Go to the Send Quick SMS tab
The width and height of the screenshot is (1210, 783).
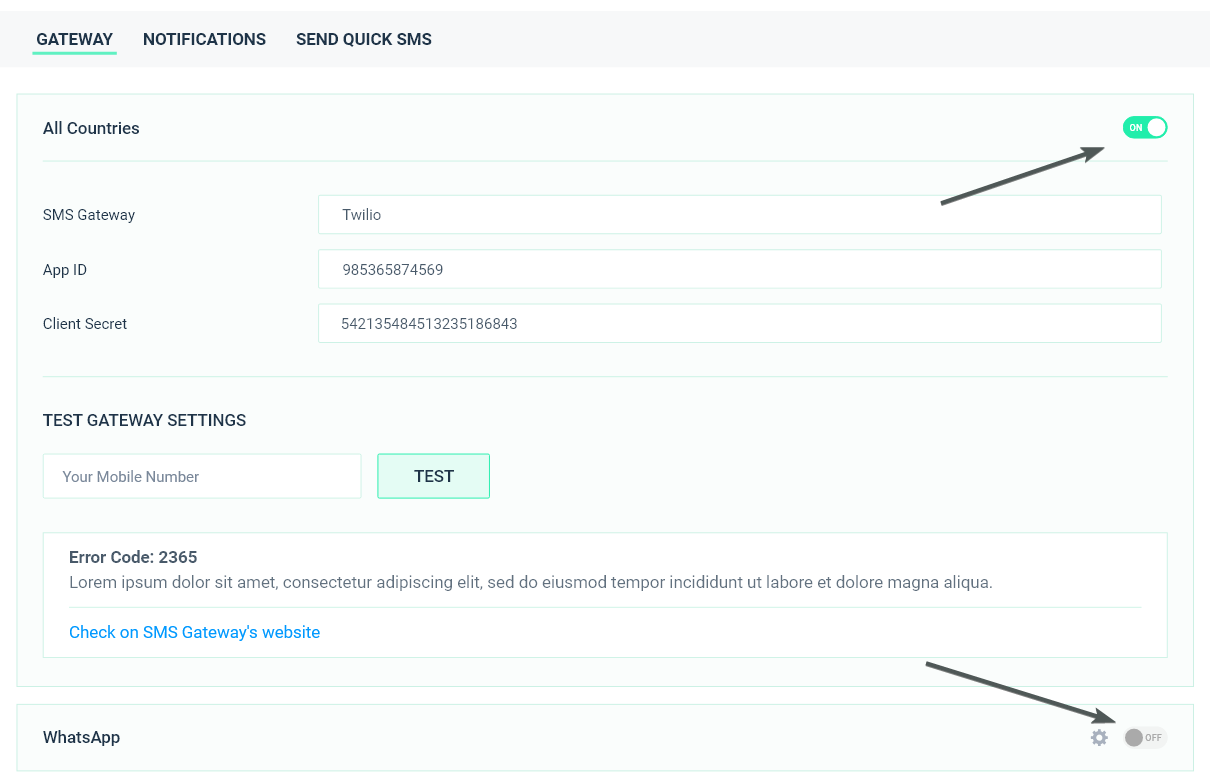pos(364,40)
